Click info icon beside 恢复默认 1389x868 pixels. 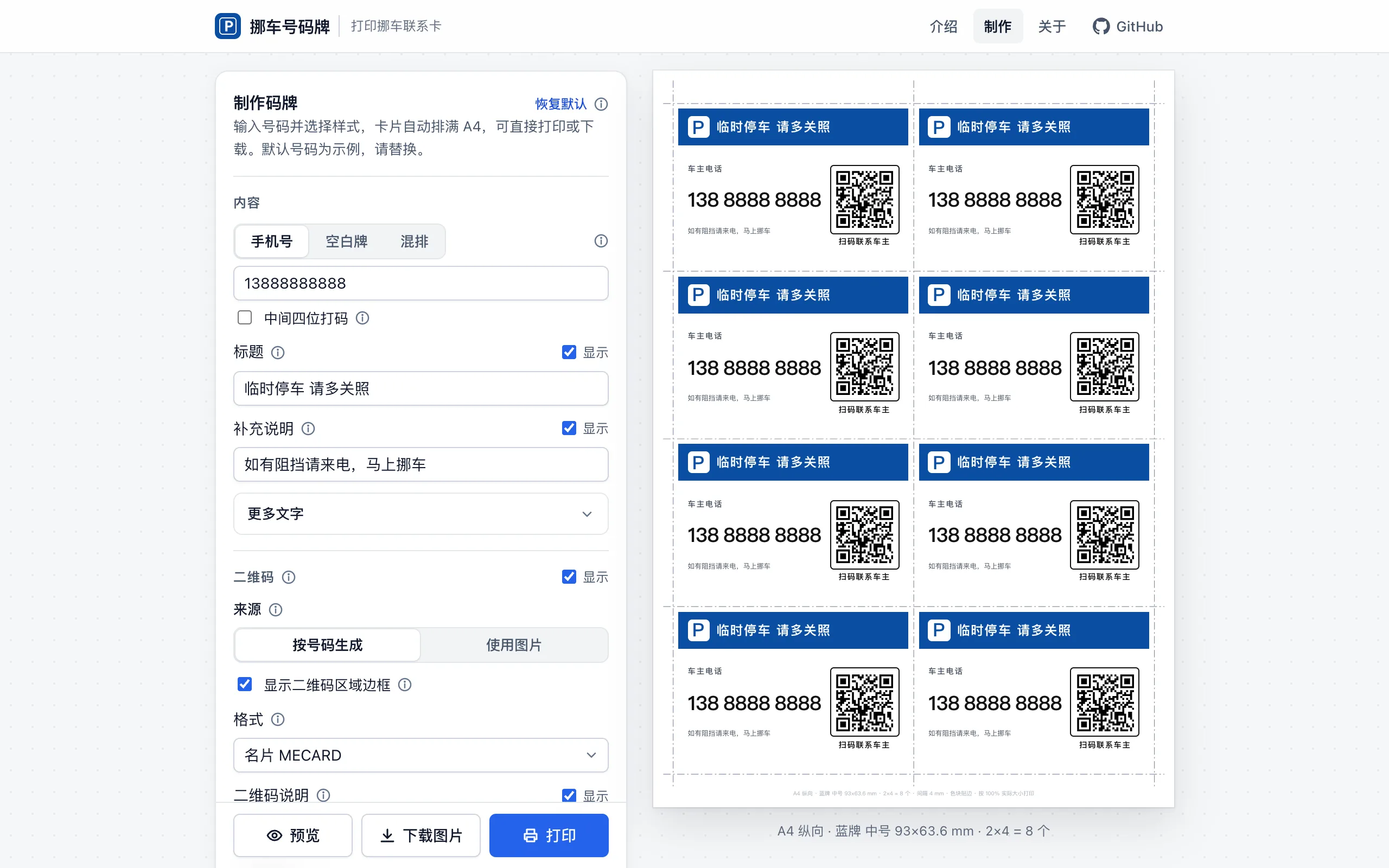601,104
